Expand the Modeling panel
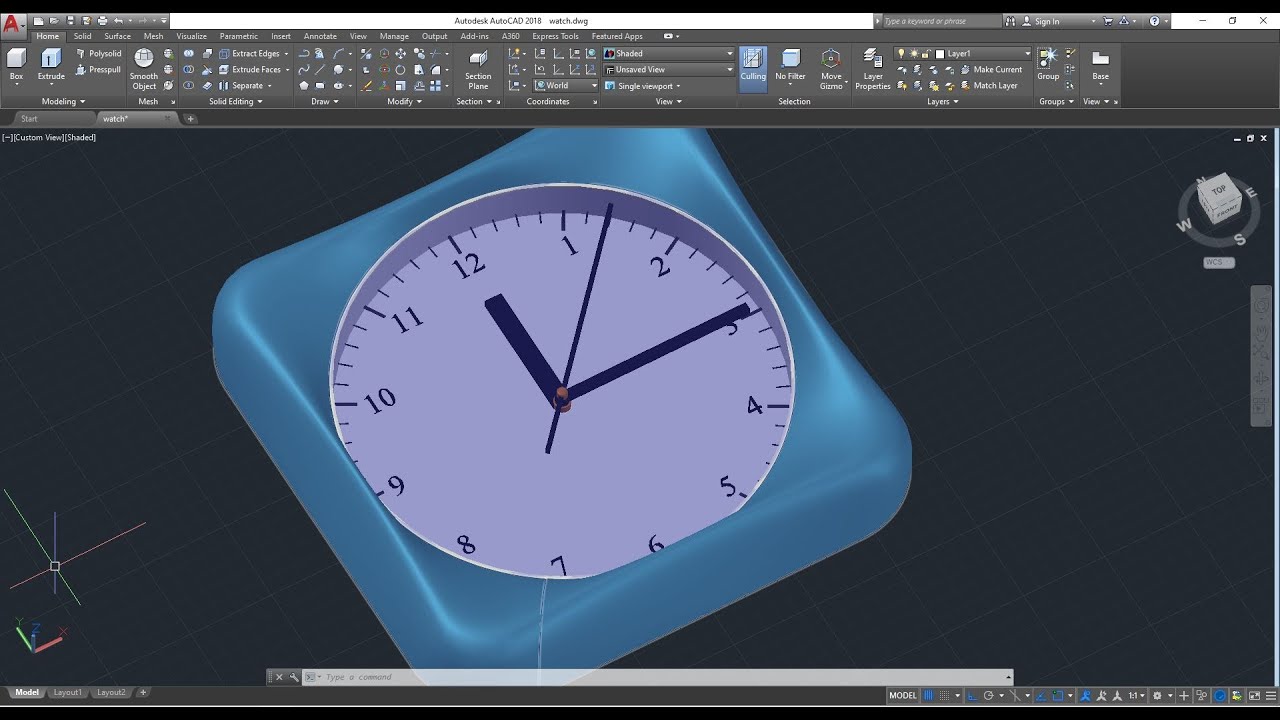The image size is (1280, 720). click(x=63, y=101)
